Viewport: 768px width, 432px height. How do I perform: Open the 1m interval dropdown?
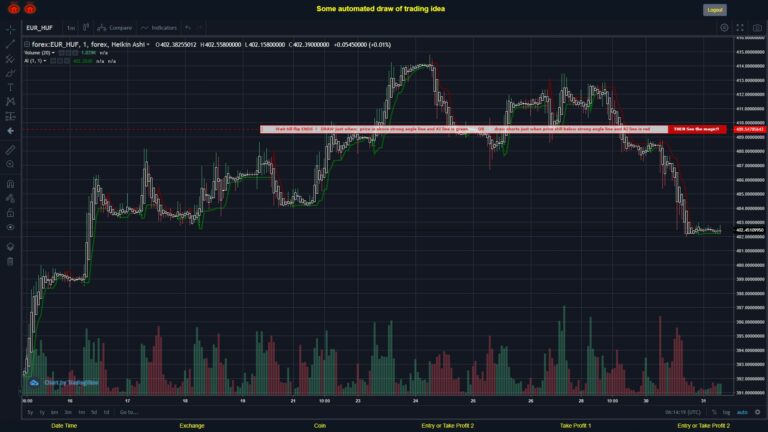pos(71,28)
